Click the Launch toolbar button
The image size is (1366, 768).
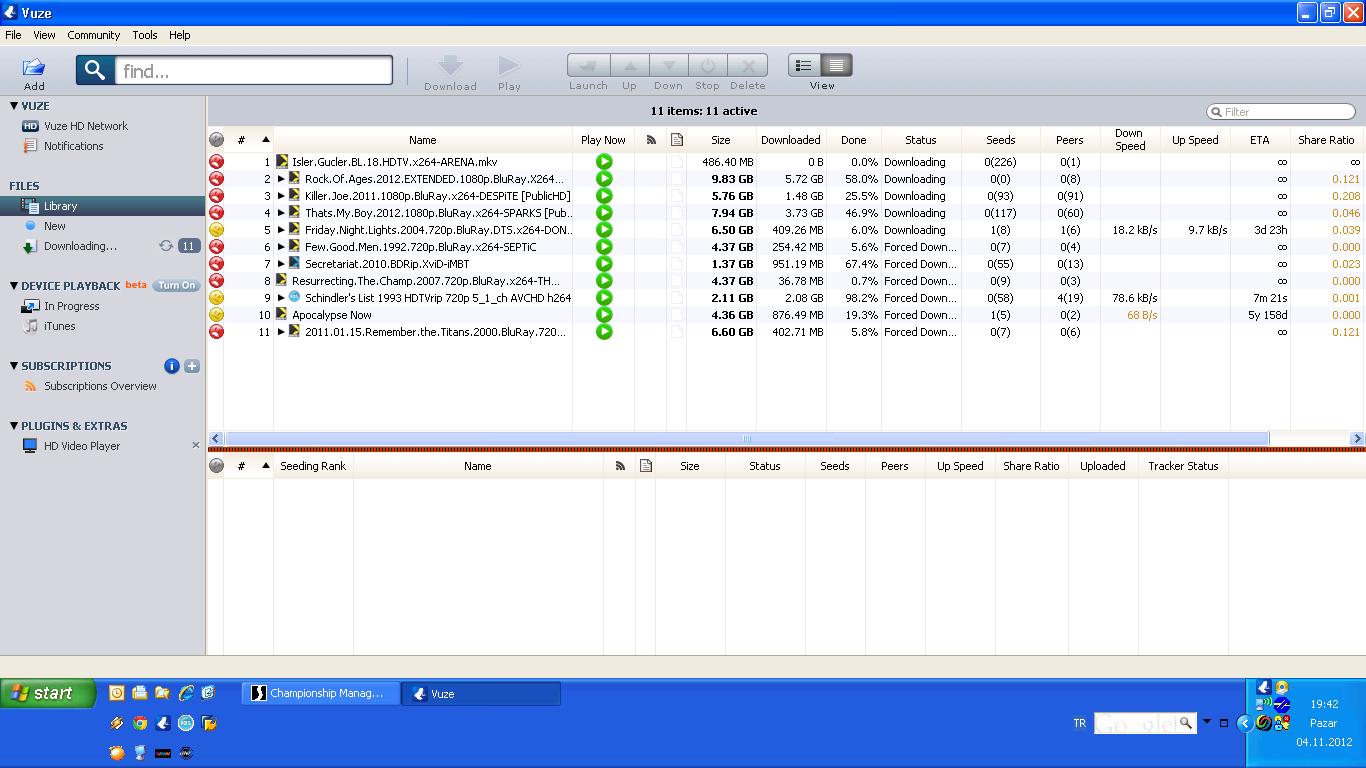(x=588, y=66)
